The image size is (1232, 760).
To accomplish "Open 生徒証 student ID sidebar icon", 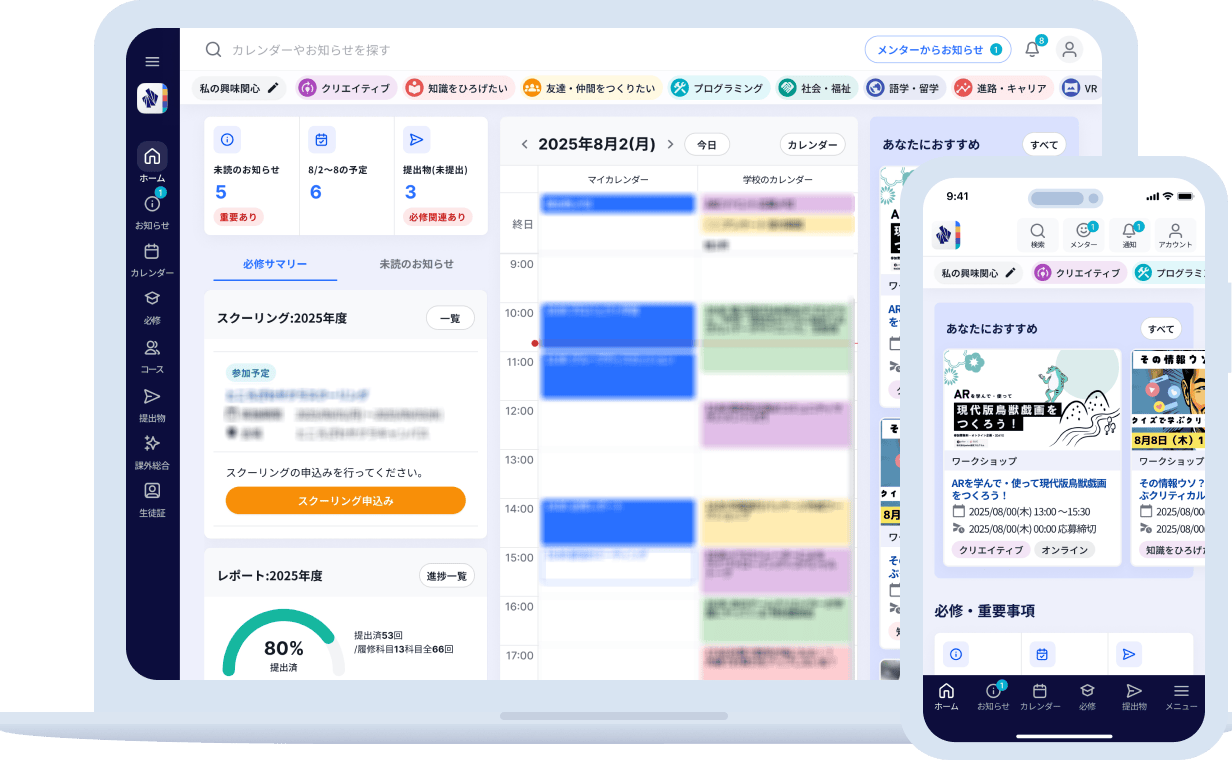I will pyautogui.click(x=152, y=498).
